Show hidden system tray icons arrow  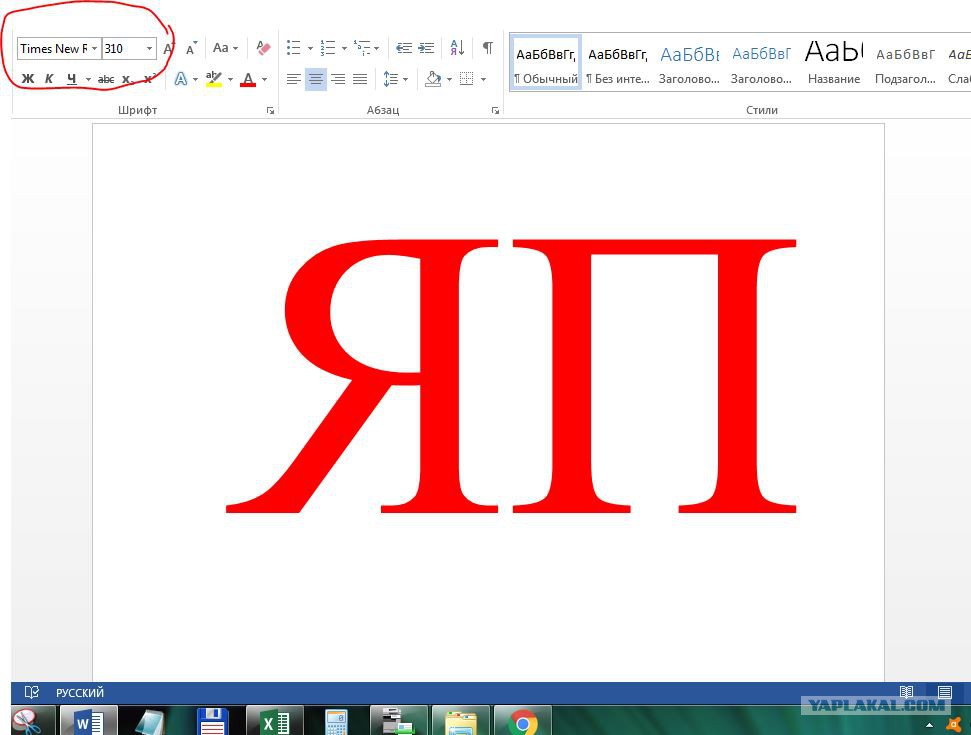pos(929,724)
